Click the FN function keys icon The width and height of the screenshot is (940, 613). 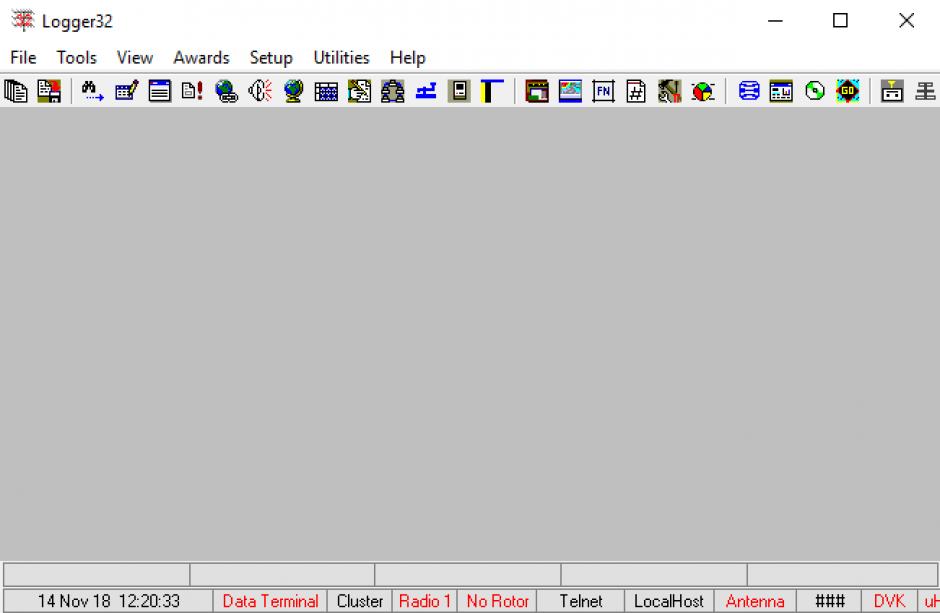coord(603,91)
